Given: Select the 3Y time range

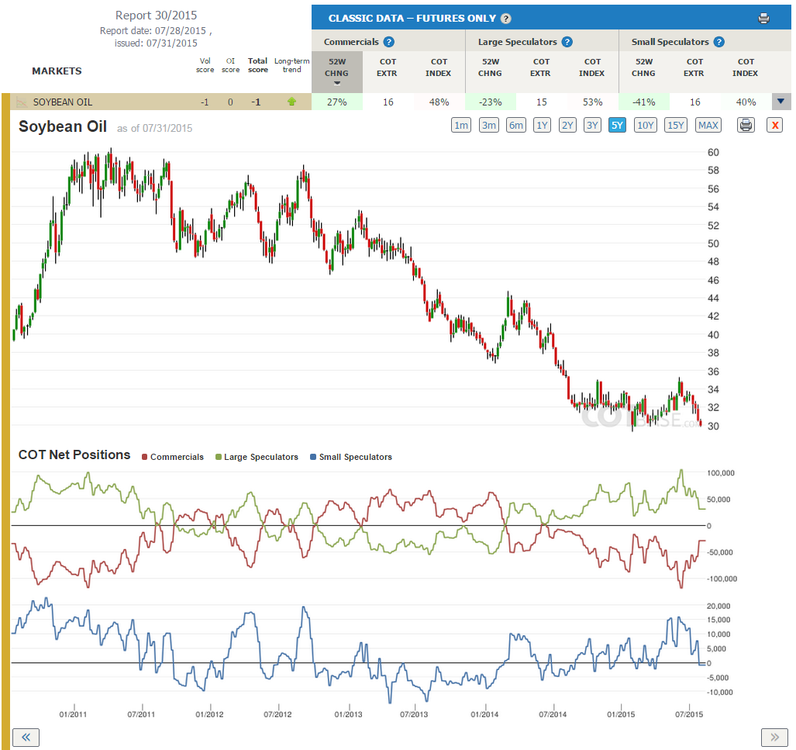Looking at the screenshot, I should pyautogui.click(x=592, y=125).
